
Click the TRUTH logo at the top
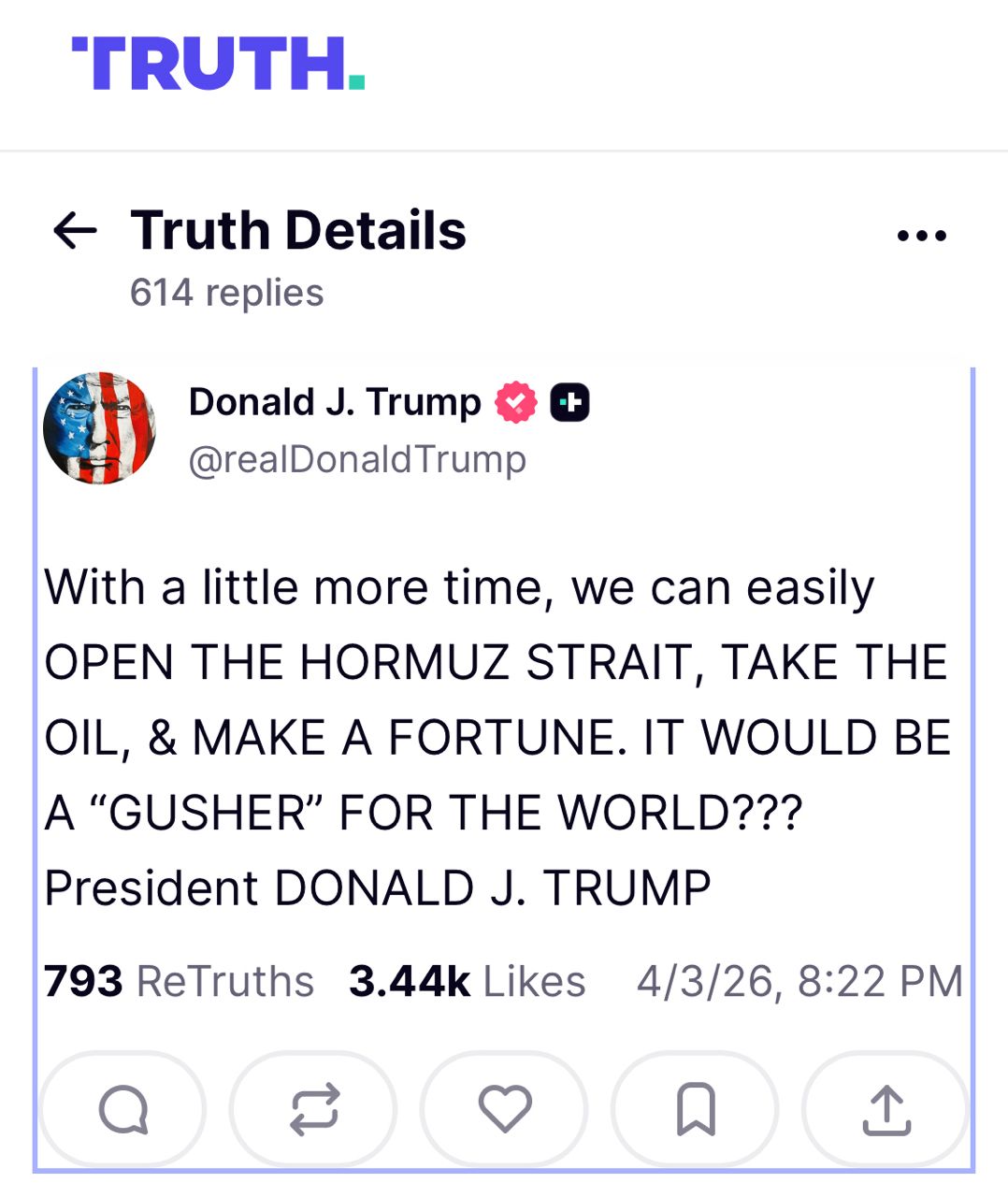[218, 64]
